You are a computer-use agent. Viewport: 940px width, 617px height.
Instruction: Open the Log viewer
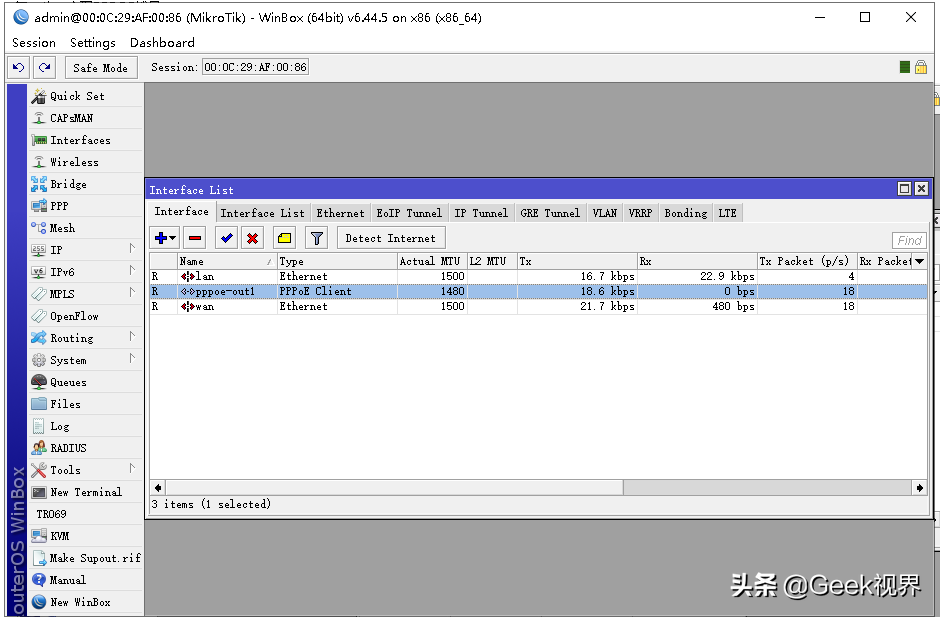86,426
